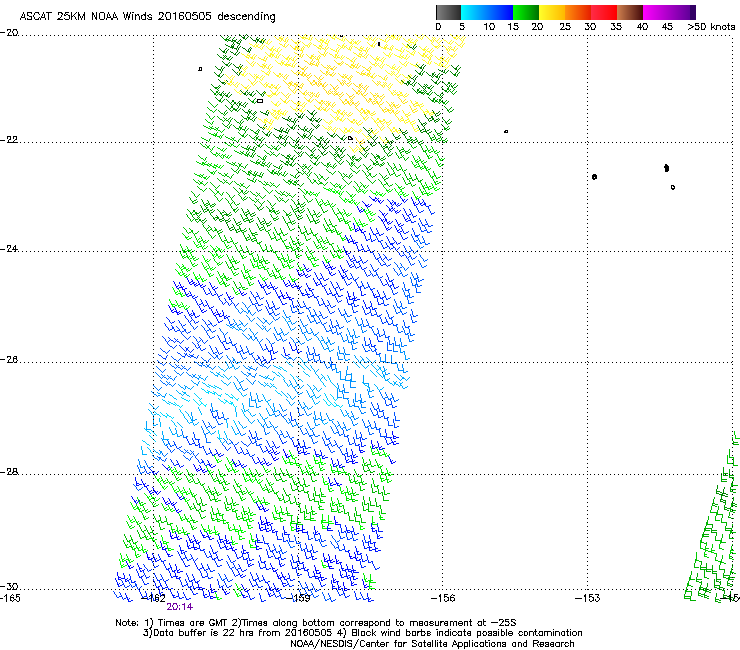Click the title 'ASCAT 25KM NOAA Winds 20160505 descending'
Screen dimensions: 740x650
(147, 17)
